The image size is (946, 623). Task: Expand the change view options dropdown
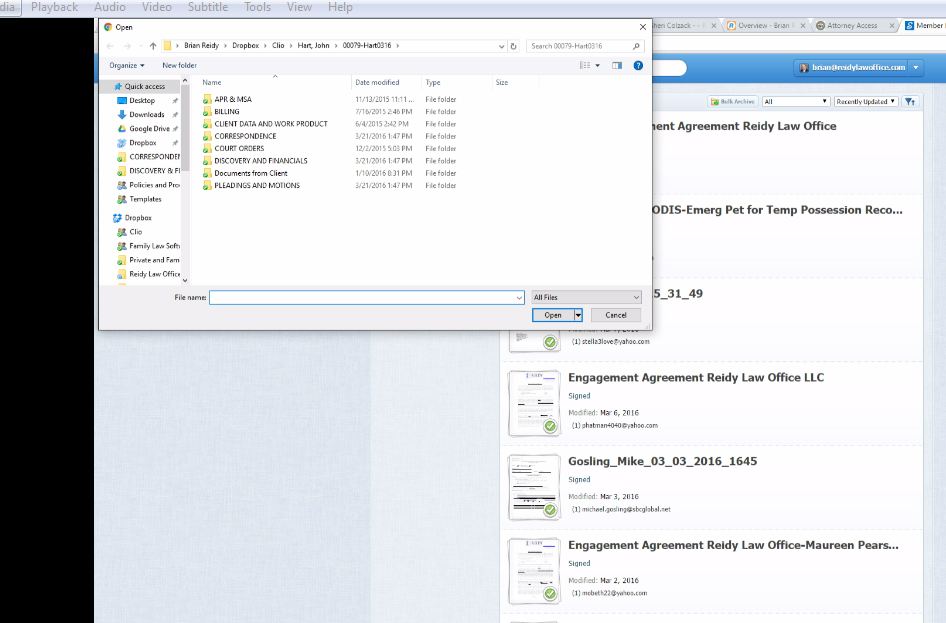coord(598,65)
